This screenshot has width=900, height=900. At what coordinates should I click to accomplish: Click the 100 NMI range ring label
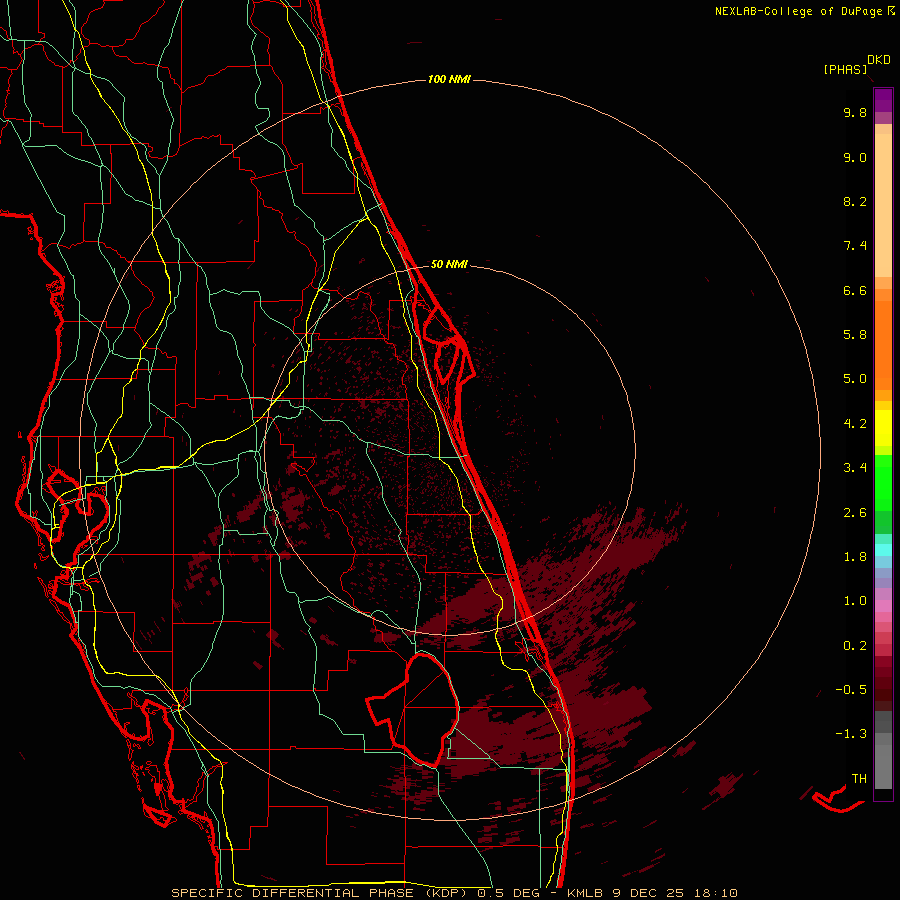pos(449,79)
